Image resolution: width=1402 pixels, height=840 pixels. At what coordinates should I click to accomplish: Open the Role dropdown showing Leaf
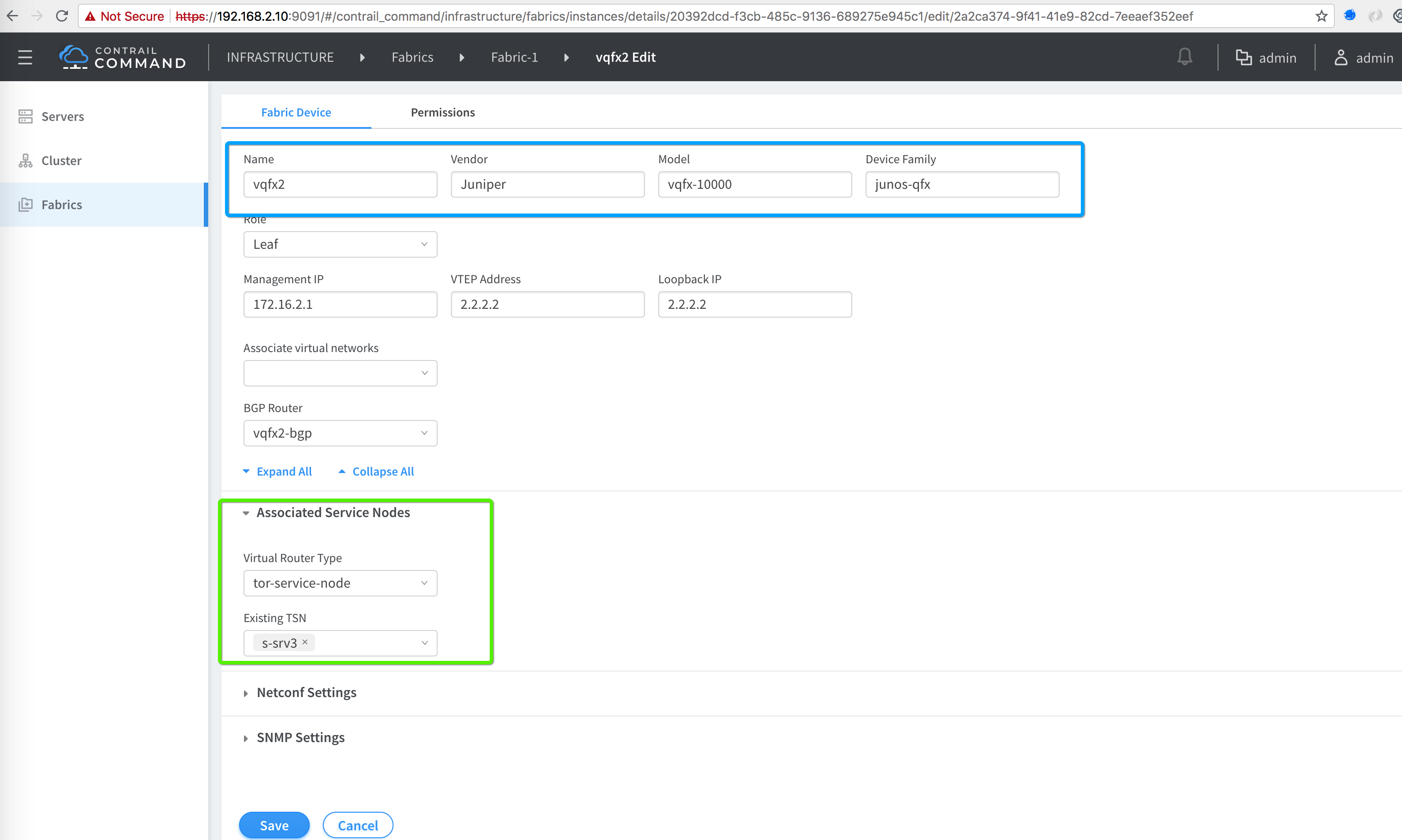(x=340, y=244)
